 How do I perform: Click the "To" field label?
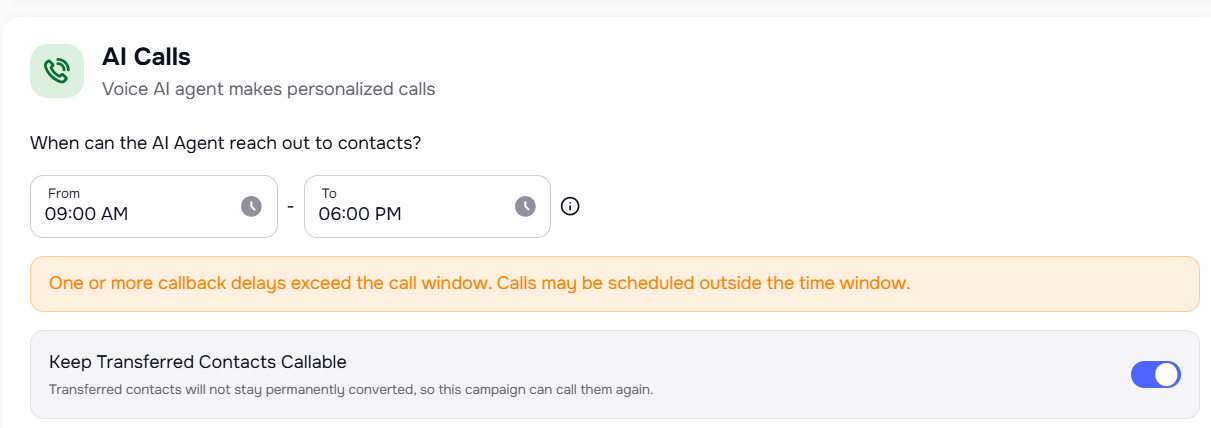click(x=329, y=193)
